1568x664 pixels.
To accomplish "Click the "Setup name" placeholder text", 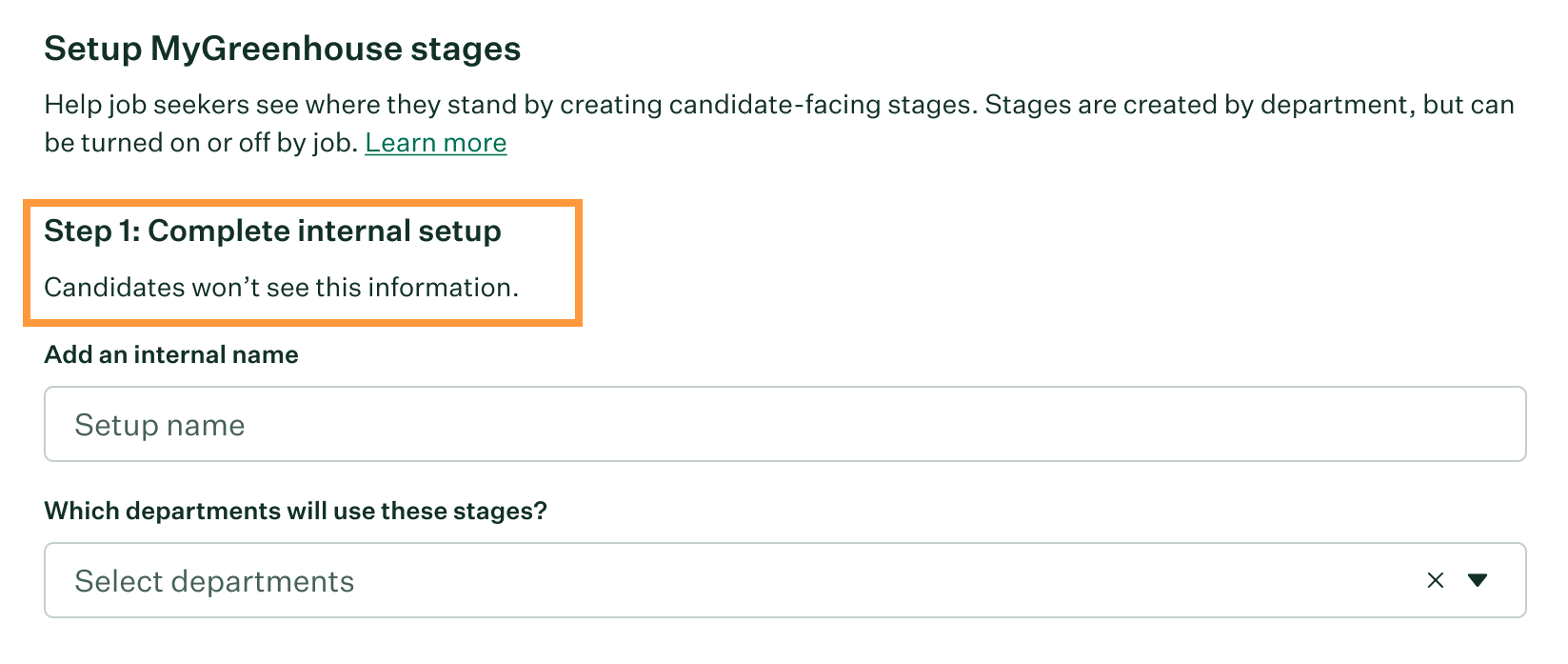I will tap(159, 425).
